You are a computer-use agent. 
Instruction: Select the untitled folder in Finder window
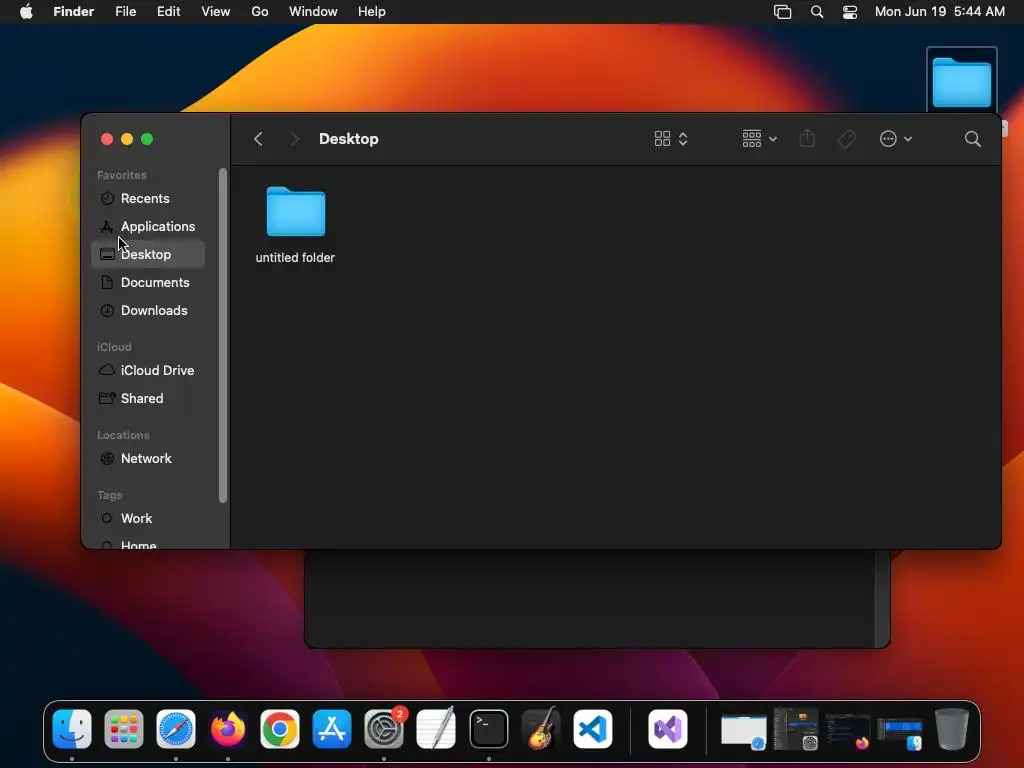pos(296,212)
